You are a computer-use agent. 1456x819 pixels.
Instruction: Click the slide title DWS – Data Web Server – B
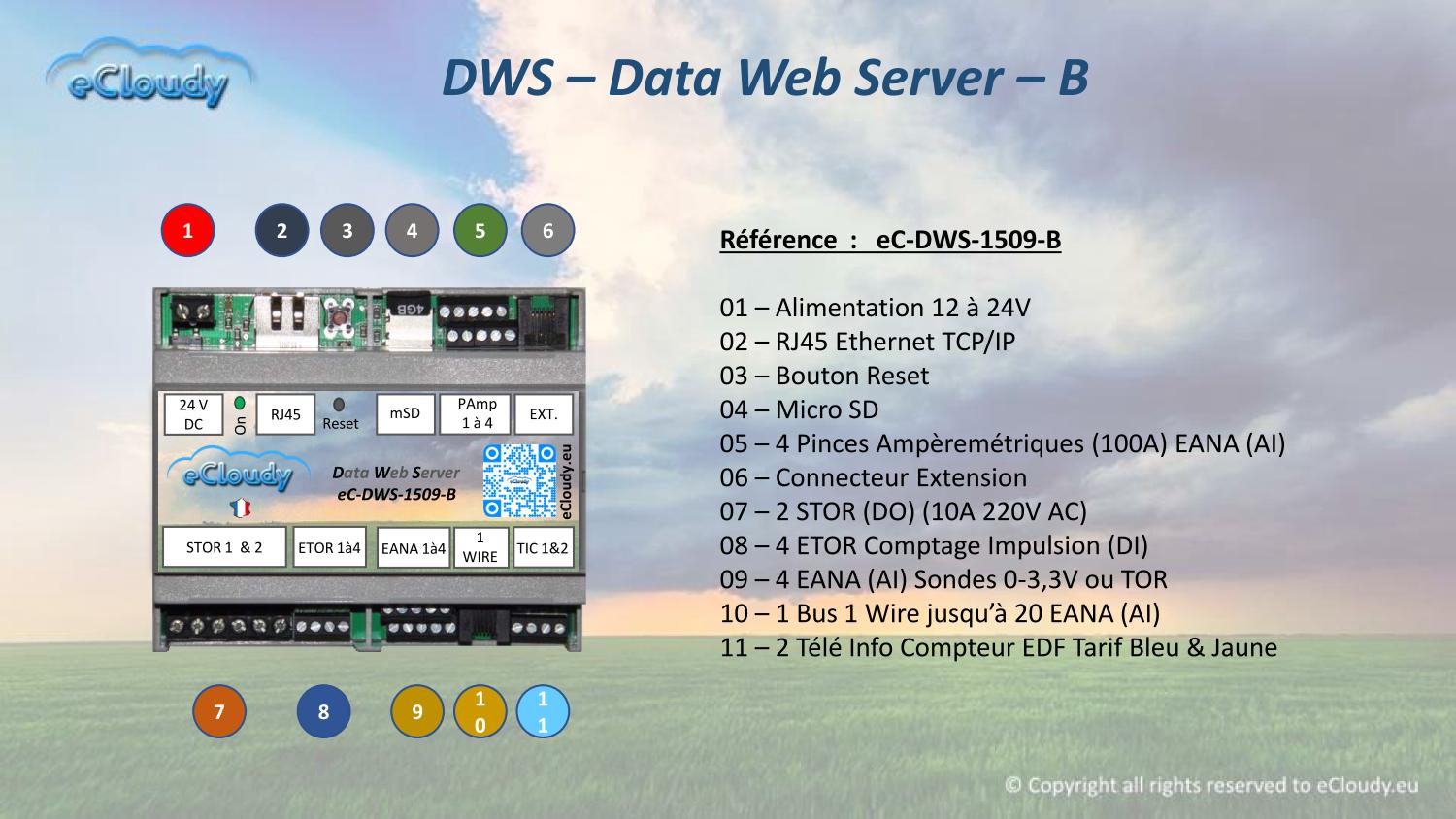pyautogui.click(x=765, y=78)
